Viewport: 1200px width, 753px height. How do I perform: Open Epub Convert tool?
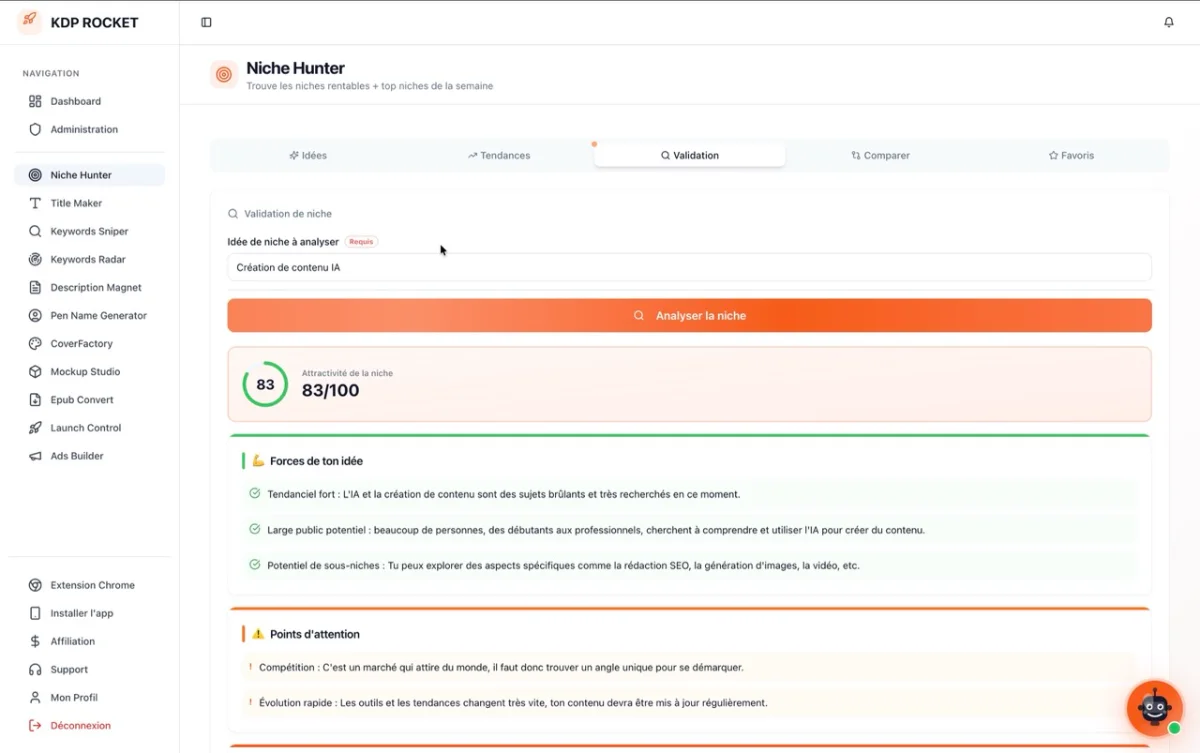[89, 399]
